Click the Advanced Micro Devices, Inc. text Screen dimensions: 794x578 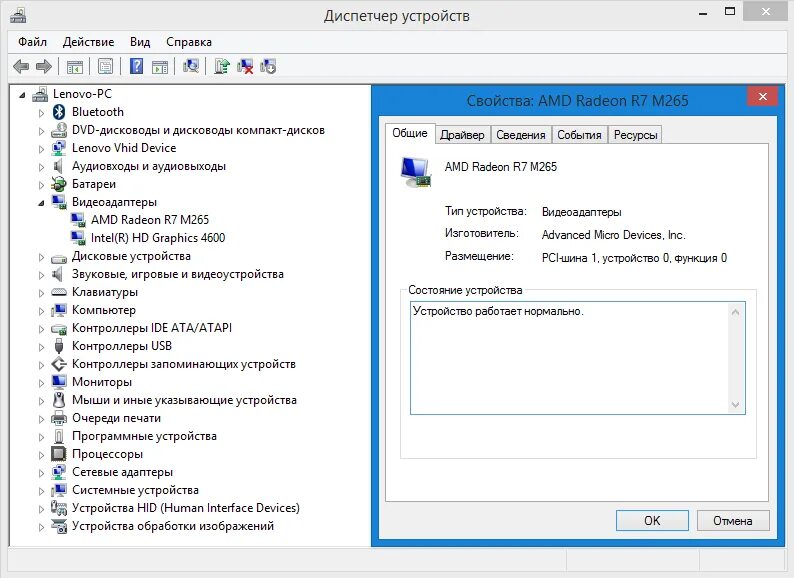click(613, 235)
